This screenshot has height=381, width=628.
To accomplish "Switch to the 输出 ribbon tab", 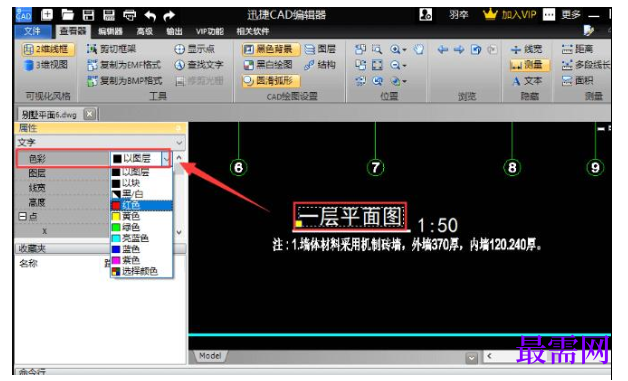I will [174, 31].
